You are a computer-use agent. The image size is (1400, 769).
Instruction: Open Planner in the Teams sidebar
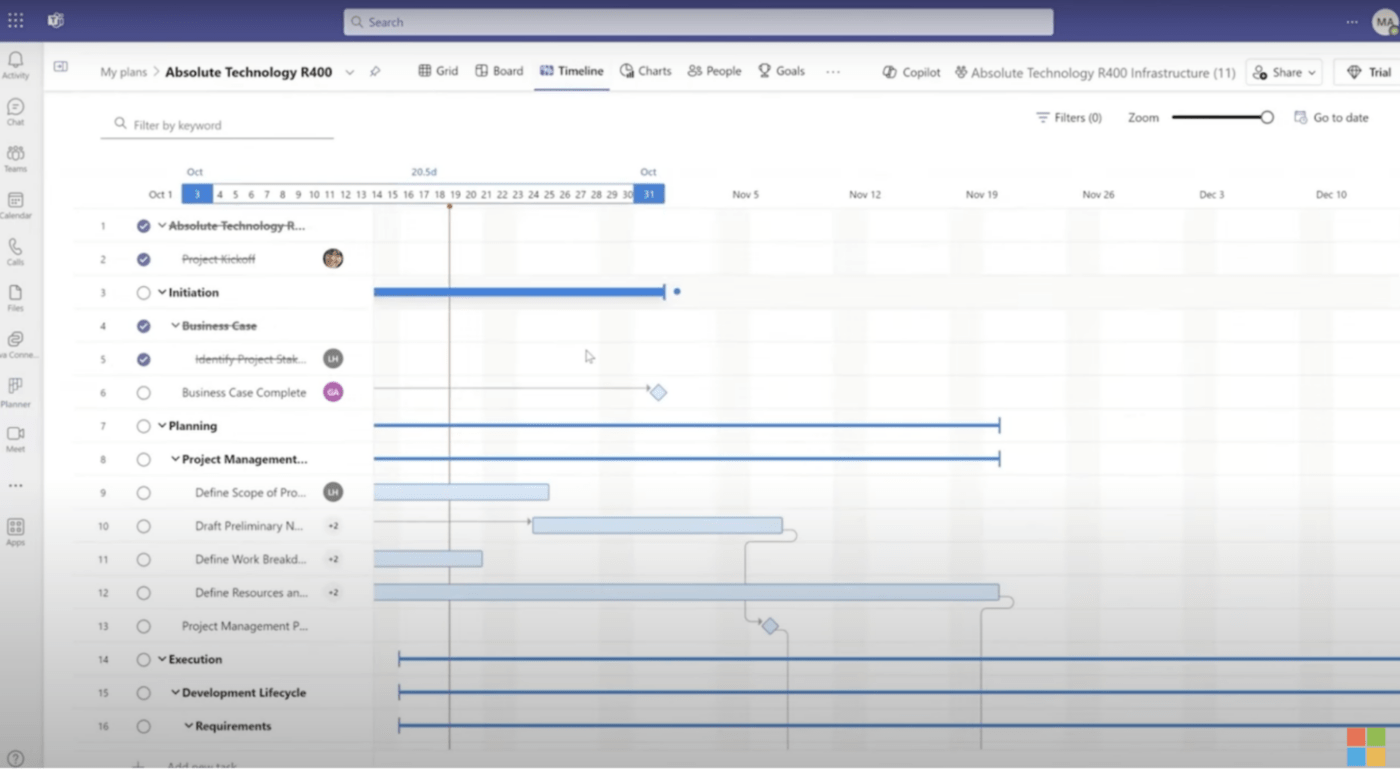pos(15,392)
